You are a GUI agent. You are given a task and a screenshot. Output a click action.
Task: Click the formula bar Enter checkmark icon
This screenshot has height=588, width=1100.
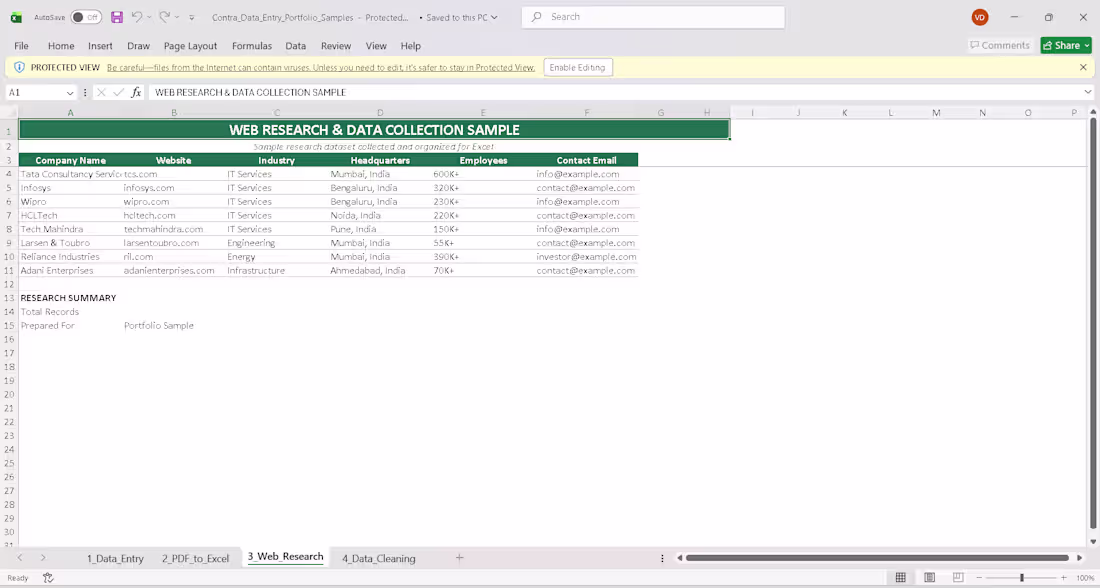[119, 93]
